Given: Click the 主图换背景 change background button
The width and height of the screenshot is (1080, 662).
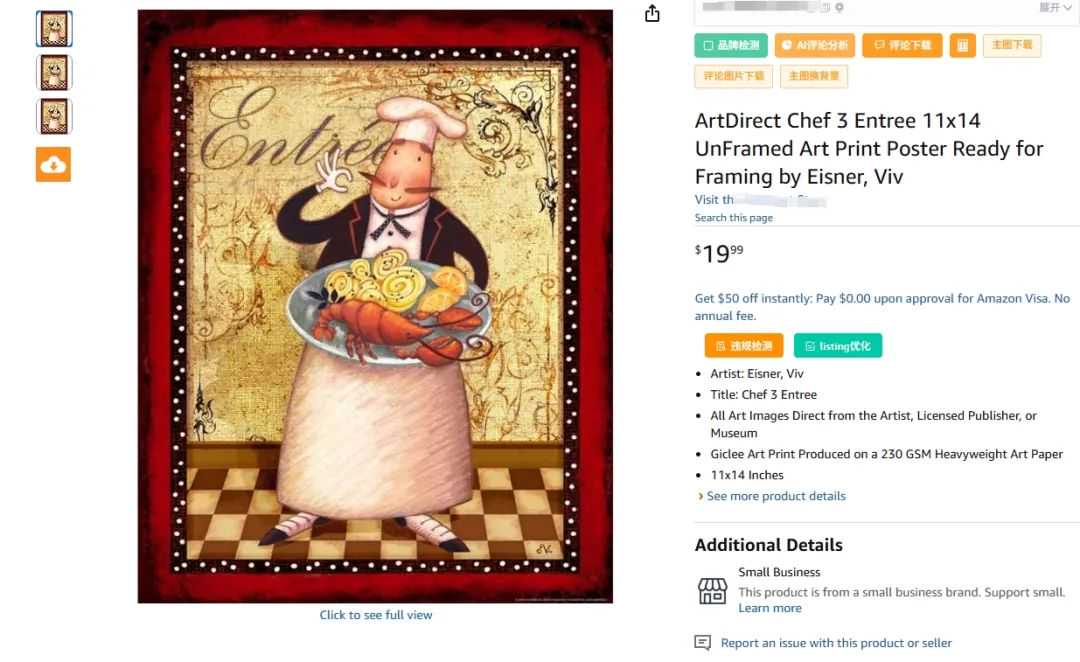Looking at the screenshot, I should (813, 76).
